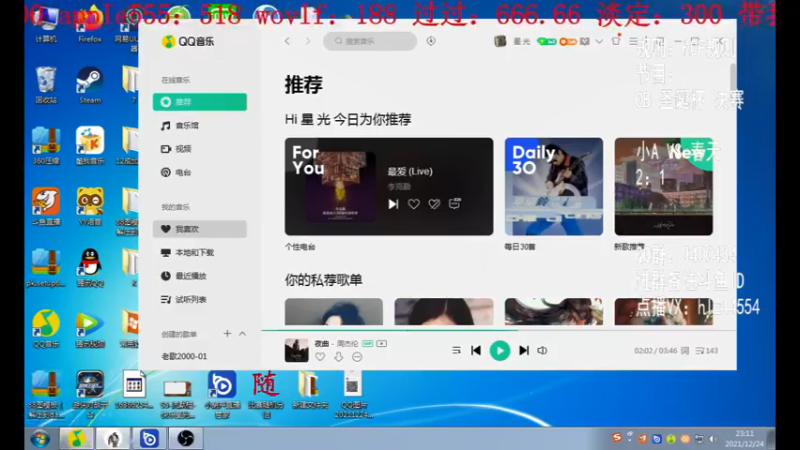
Task: Click the QQ音乐 desktop shortcut
Action: [x=46, y=330]
